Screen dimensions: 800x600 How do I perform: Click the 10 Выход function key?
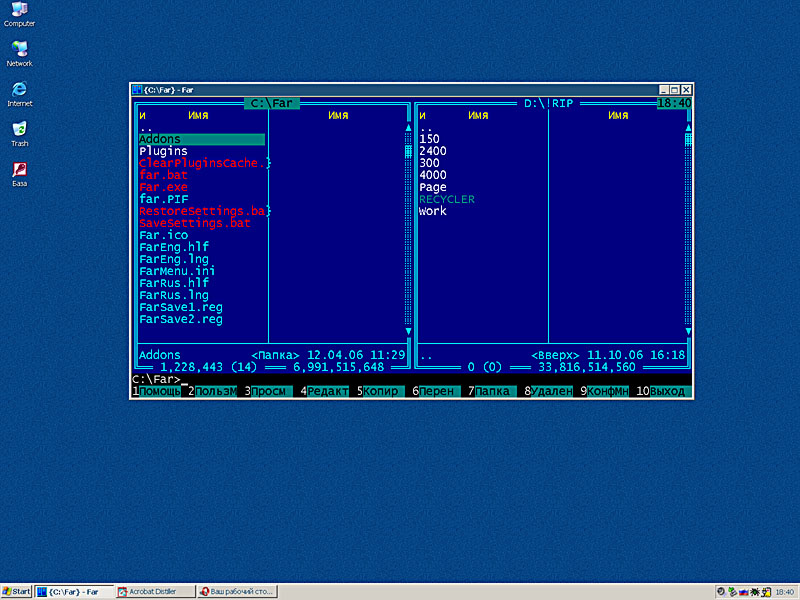(x=664, y=391)
